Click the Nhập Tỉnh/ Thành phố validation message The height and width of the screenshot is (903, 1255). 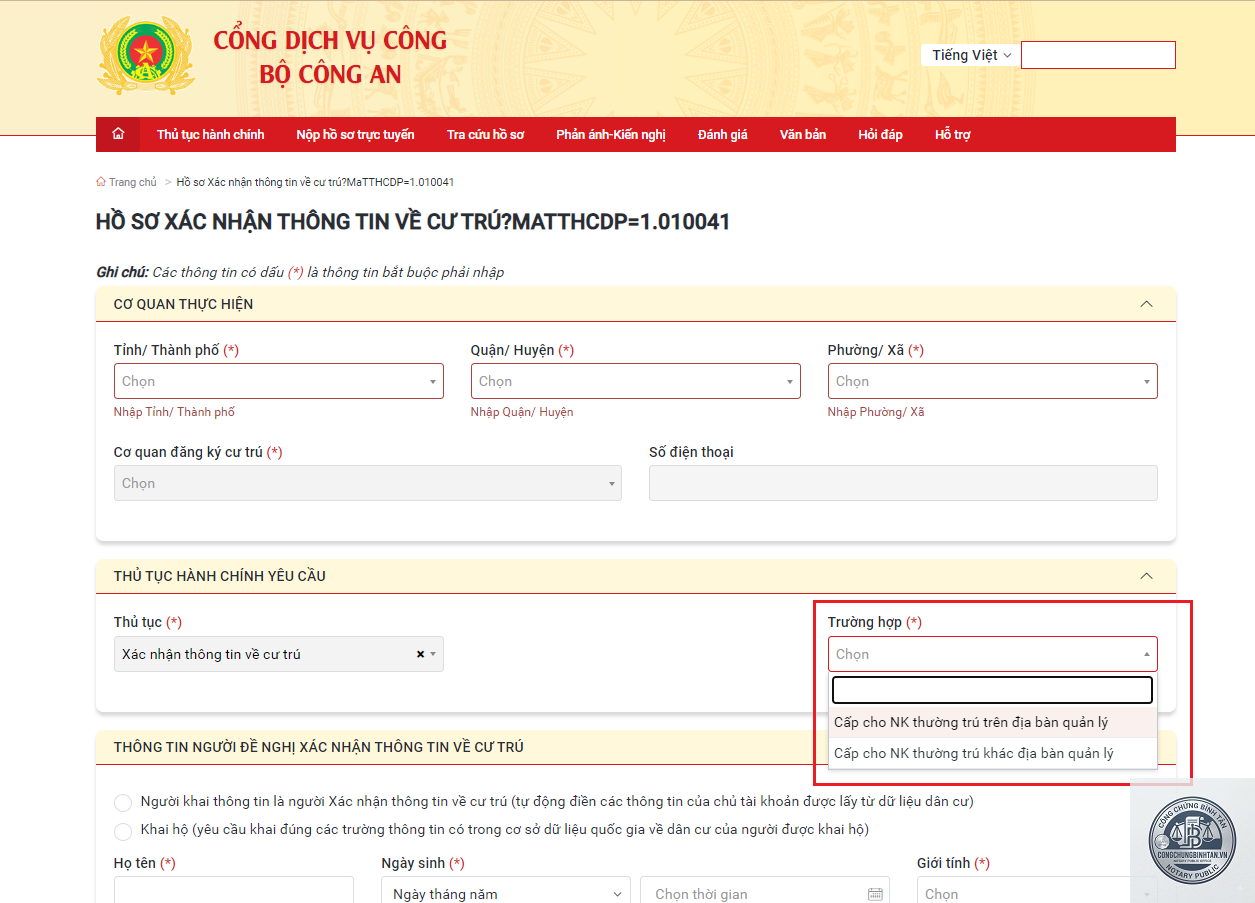click(x=175, y=412)
